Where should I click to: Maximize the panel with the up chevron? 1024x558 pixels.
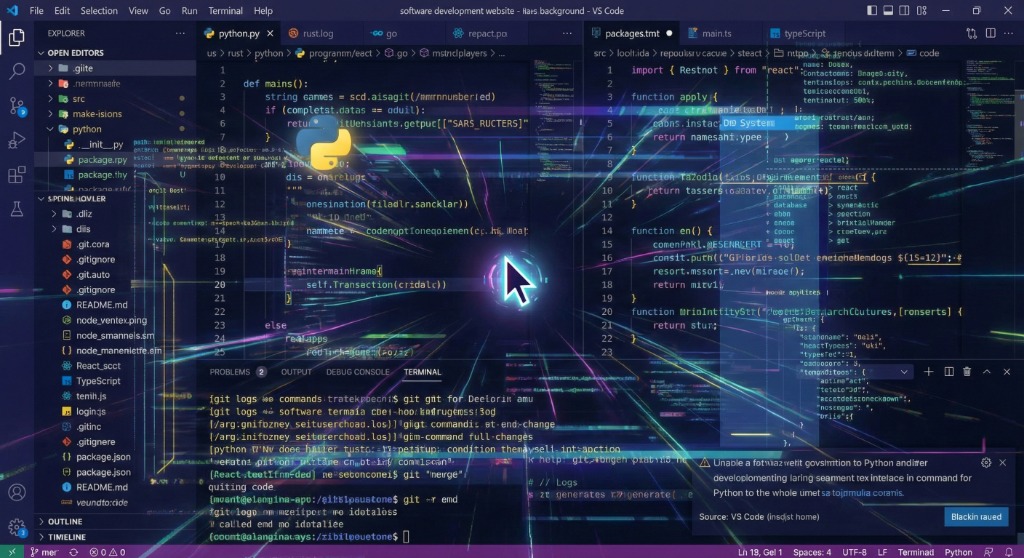987,372
